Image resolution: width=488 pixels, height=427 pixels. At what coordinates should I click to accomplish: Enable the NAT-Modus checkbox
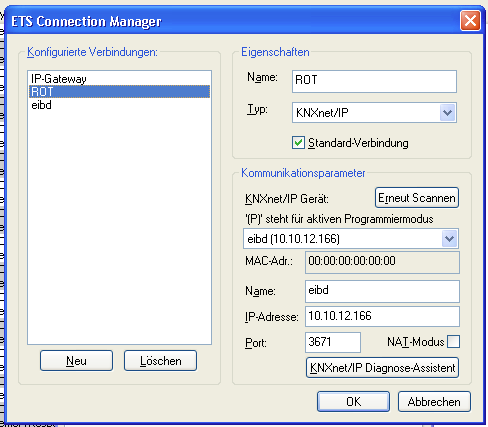[454, 342]
